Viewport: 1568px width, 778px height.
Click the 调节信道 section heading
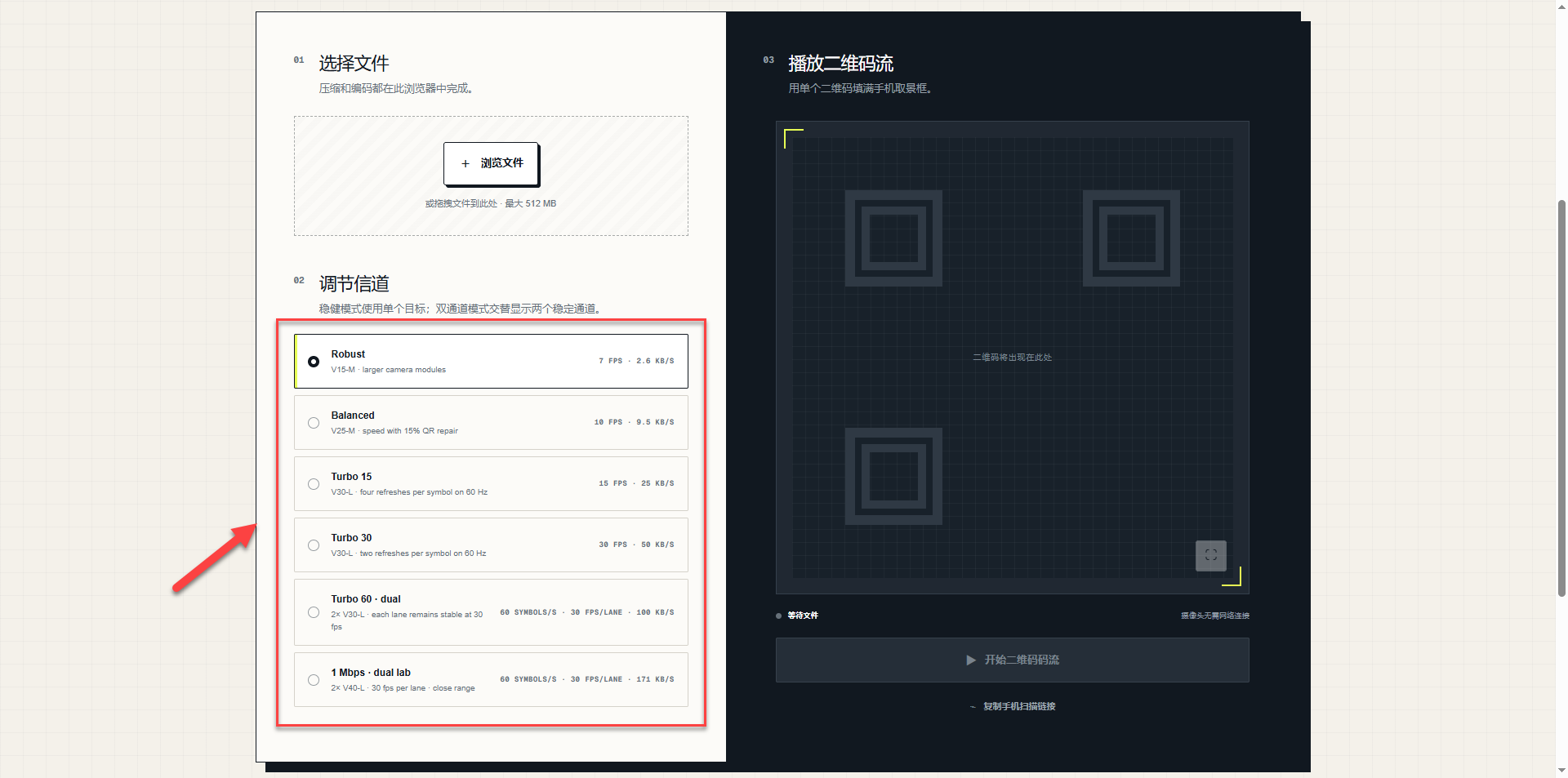pos(354,284)
